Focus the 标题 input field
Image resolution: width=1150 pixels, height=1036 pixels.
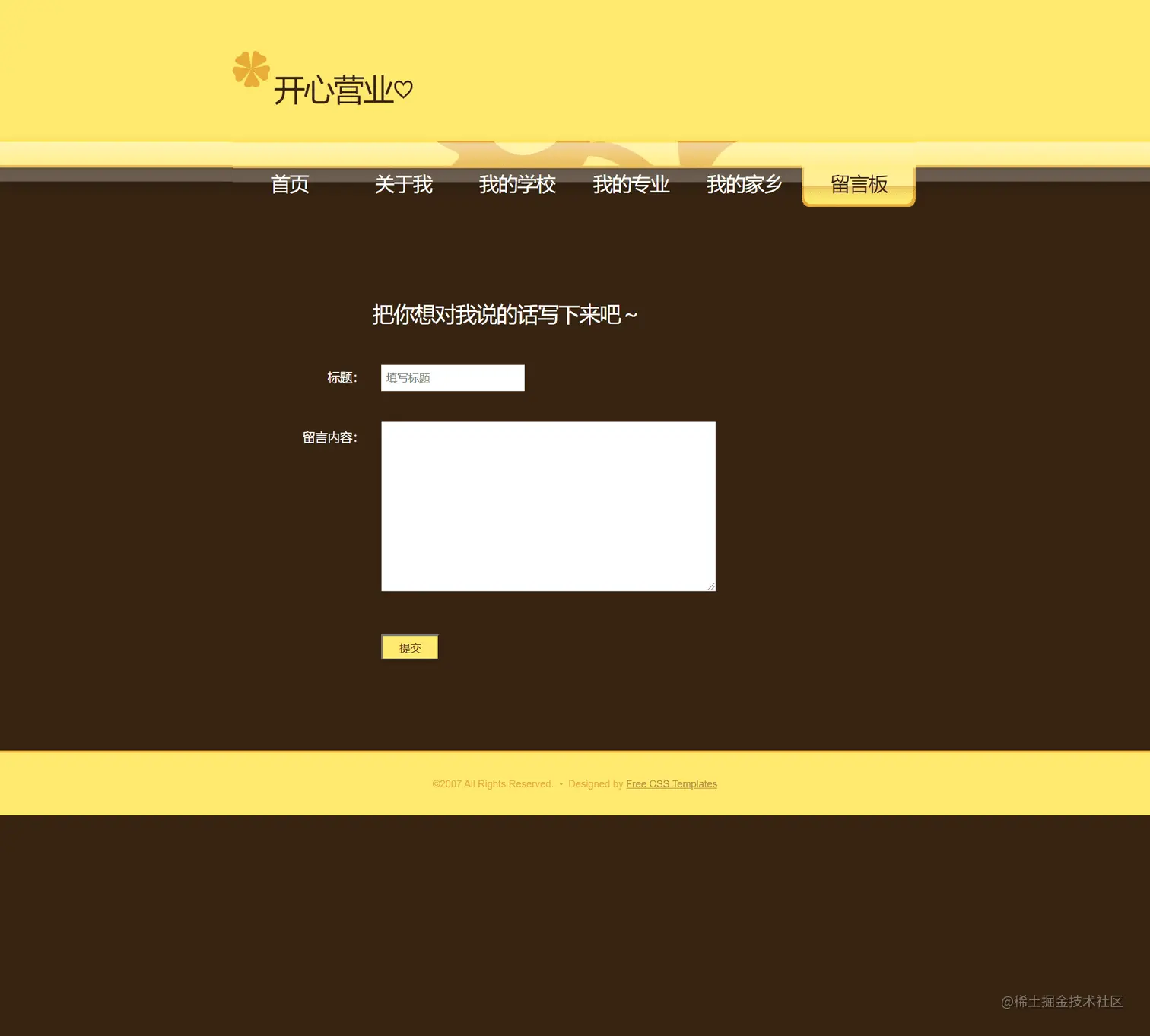tap(453, 378)
